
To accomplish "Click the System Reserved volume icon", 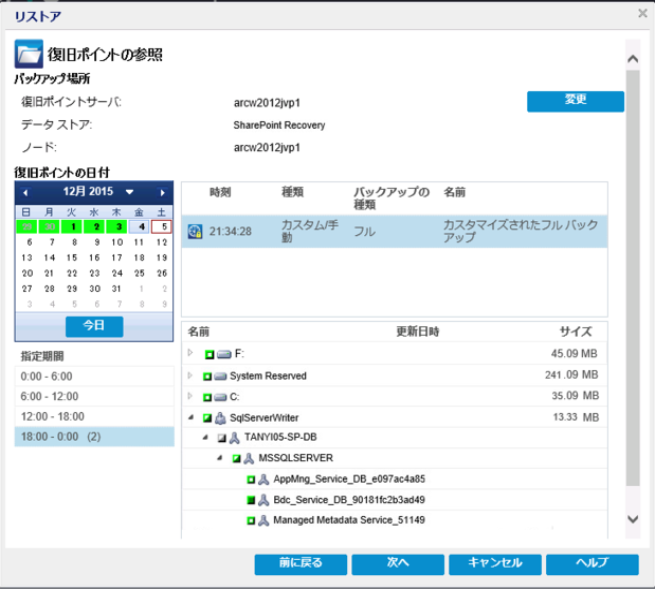I will coord(220,376).
